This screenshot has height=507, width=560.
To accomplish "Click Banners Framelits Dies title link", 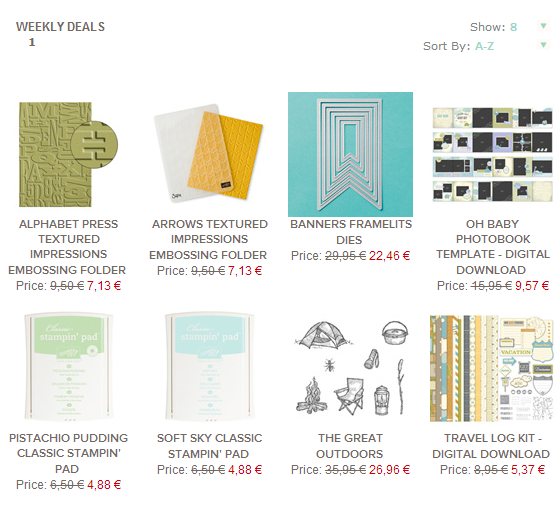I will point(350,232).
